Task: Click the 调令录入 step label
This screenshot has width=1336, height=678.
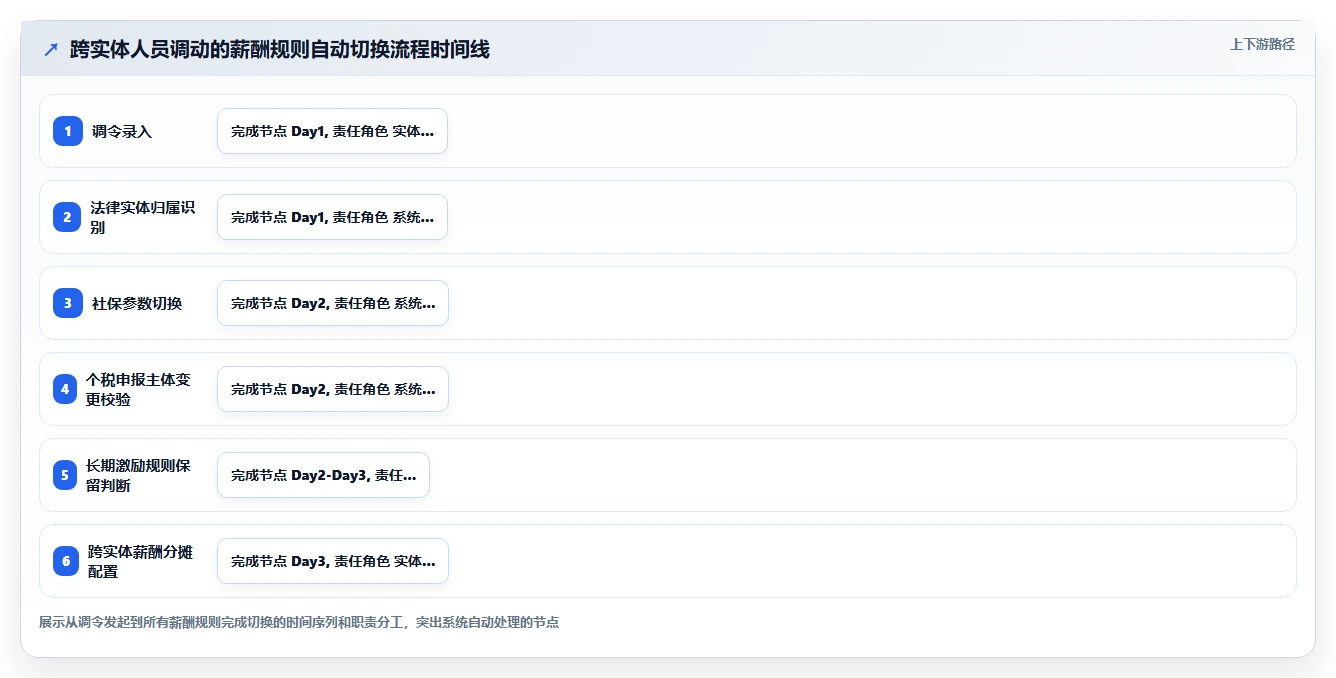Action: (x=122, y=131)
